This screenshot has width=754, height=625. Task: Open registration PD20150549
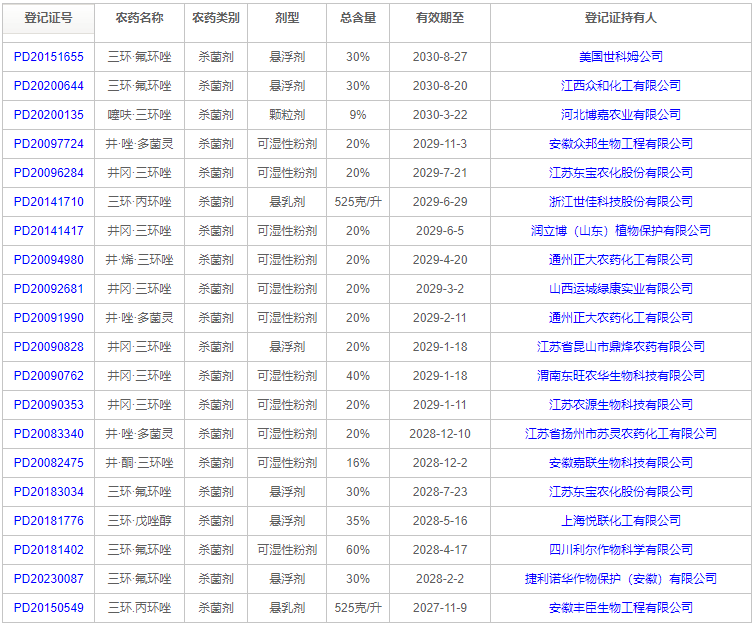point(49,608)
